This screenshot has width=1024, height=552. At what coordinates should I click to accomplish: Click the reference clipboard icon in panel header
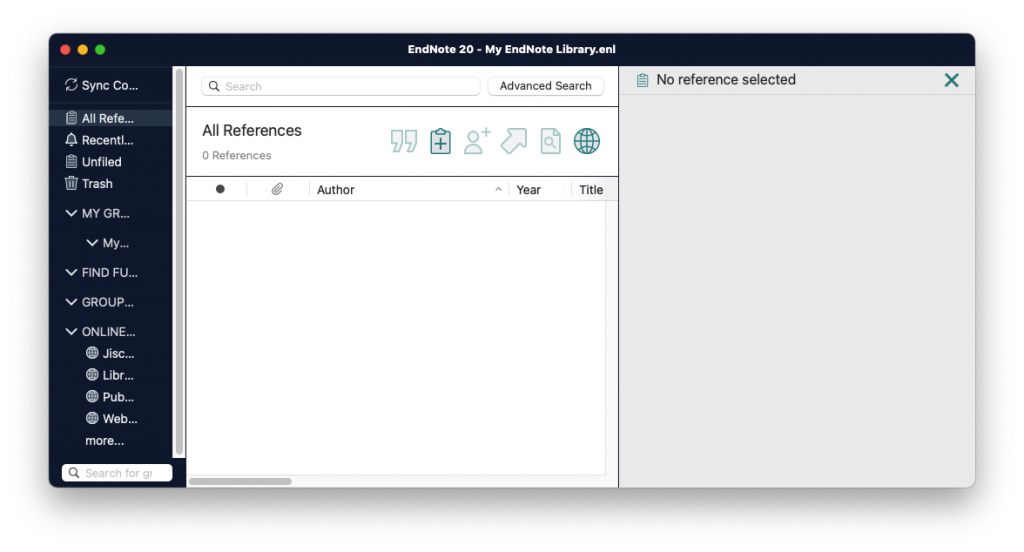pyautogui.click(x=643, y=80)
